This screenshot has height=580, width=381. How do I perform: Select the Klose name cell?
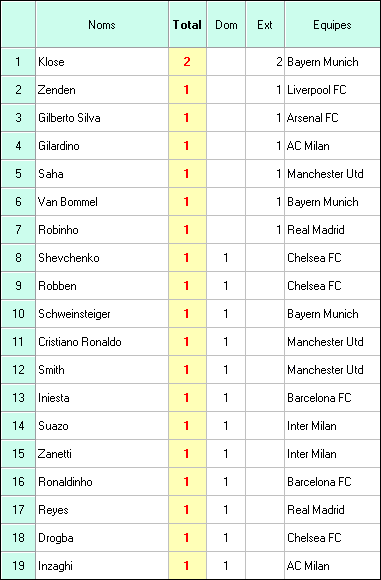(x=102, y=62)
